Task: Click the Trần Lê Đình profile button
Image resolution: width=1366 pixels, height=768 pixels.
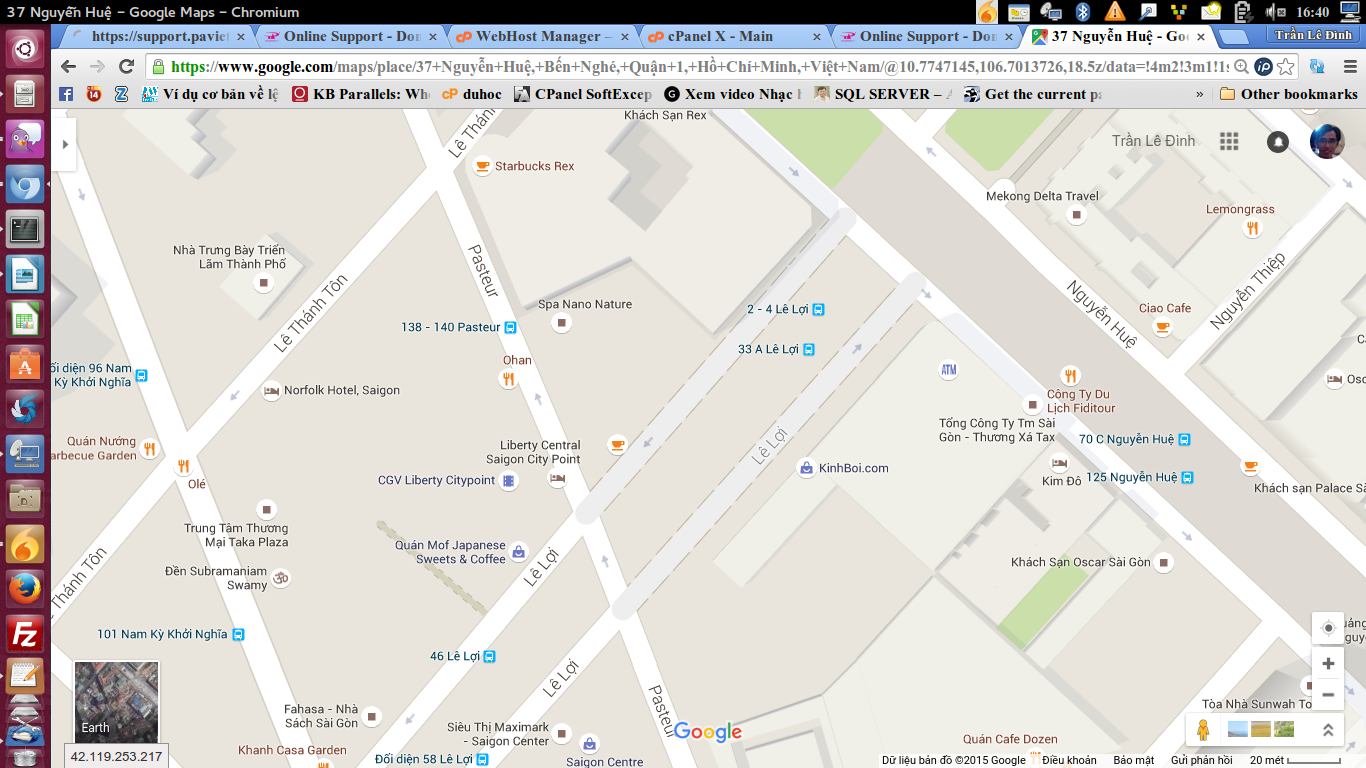Action: [1313, 35]
